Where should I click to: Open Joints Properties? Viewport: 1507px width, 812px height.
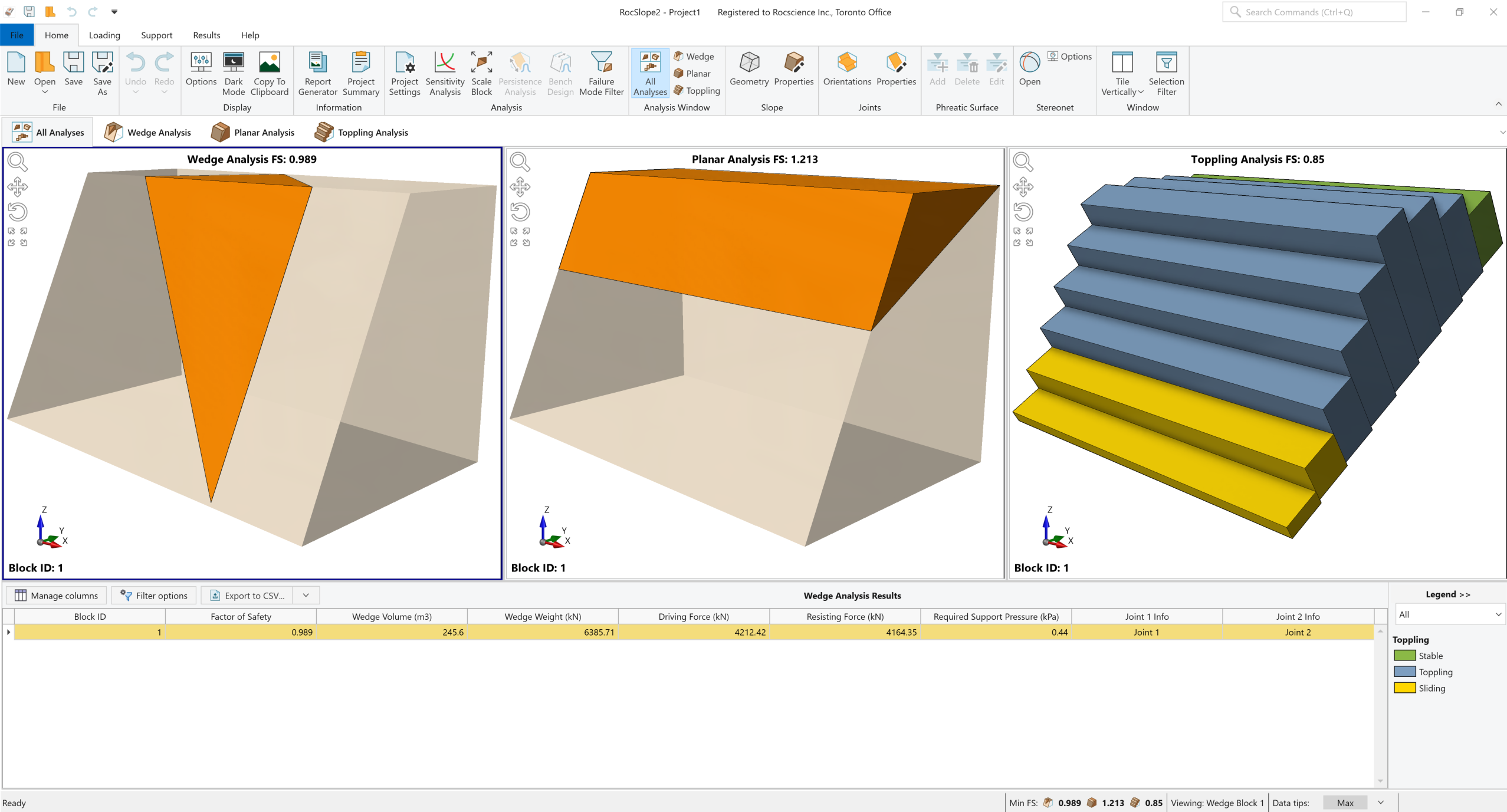[x=896, y=69]
